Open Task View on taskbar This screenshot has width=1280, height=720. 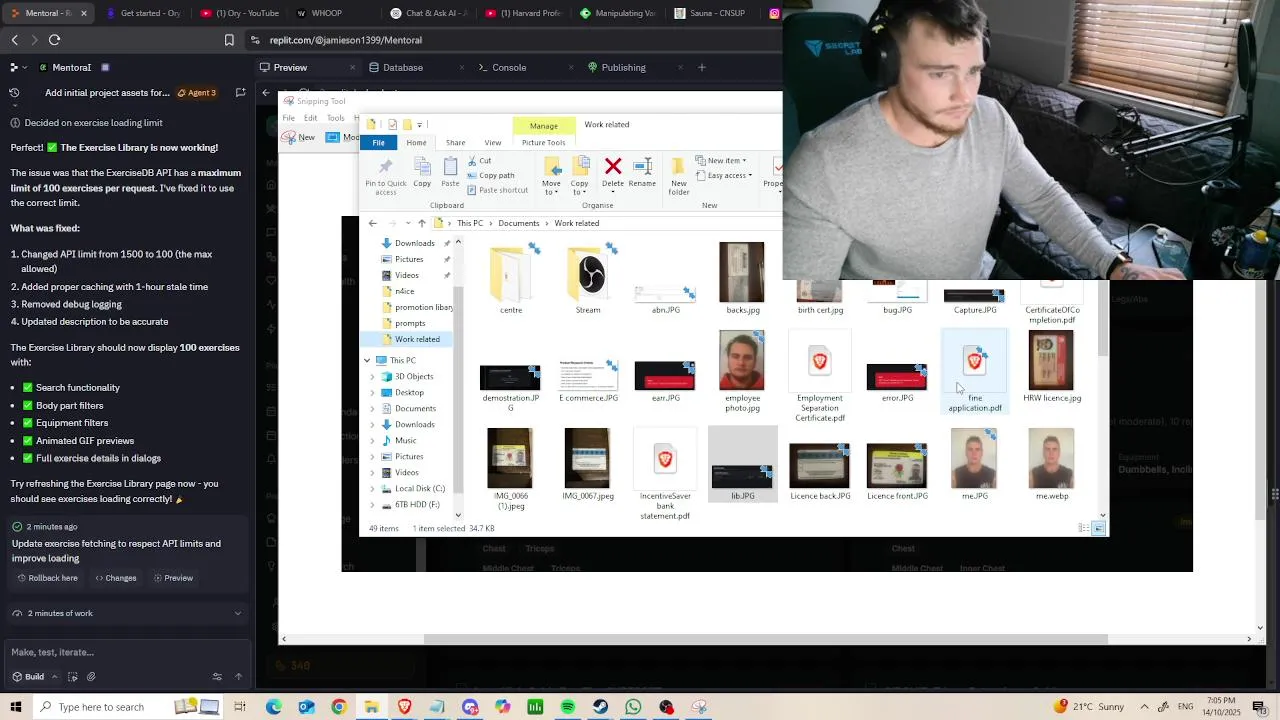point(240,707)
